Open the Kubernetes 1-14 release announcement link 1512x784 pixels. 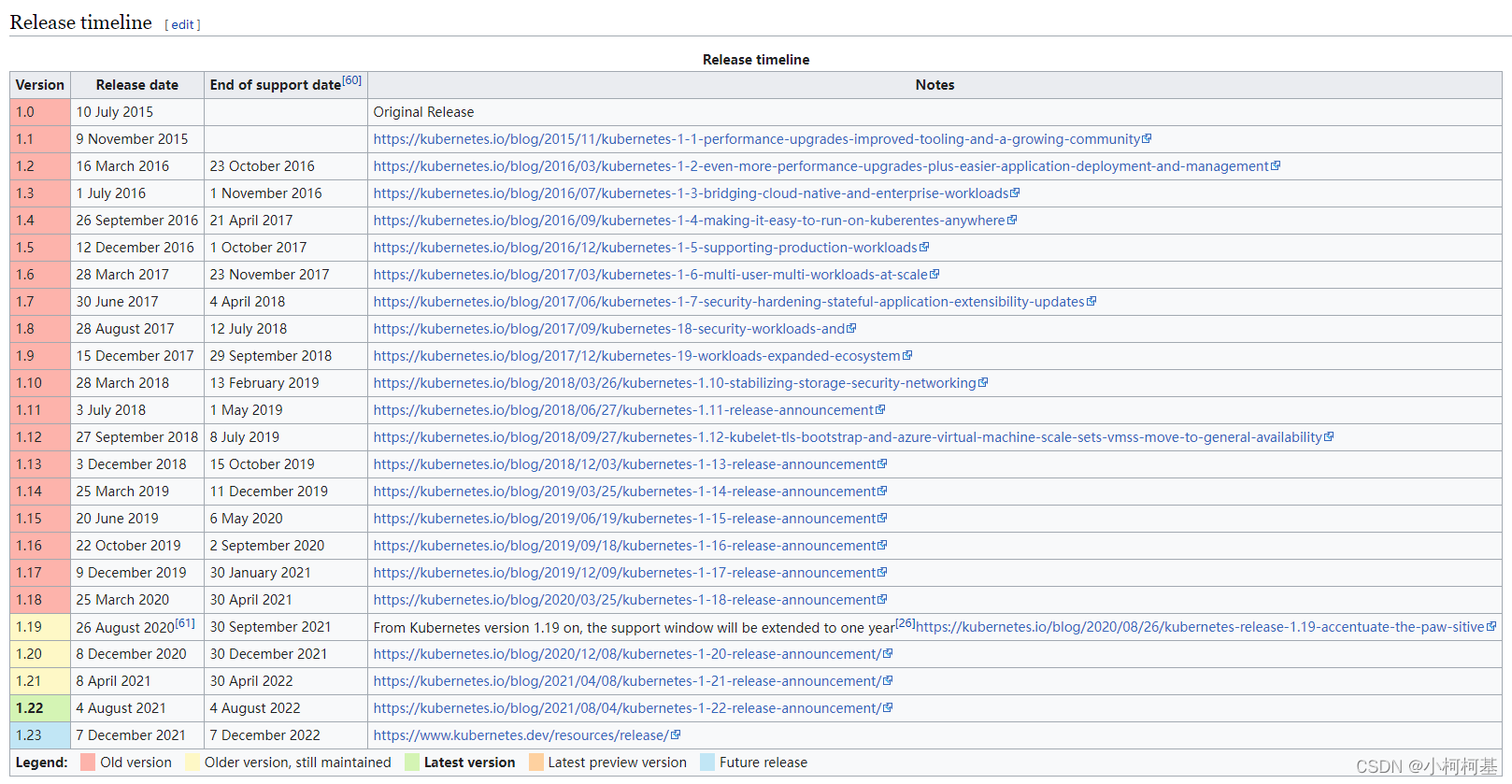[x=624, y=492]
